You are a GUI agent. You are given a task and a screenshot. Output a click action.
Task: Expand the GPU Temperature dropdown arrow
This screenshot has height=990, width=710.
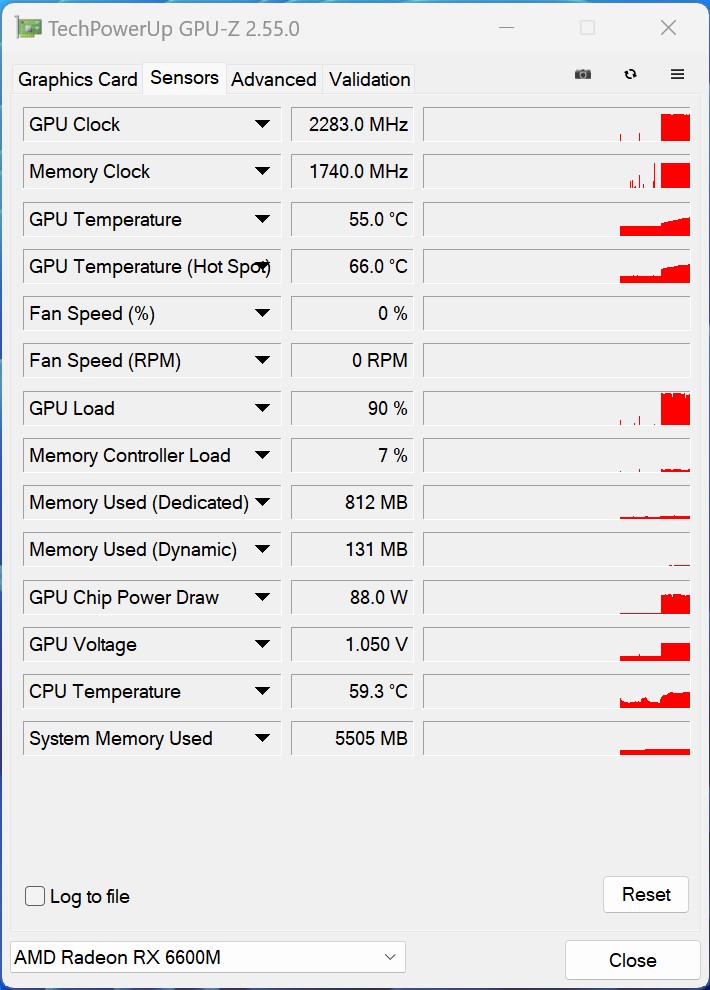(x=262, y=220)
